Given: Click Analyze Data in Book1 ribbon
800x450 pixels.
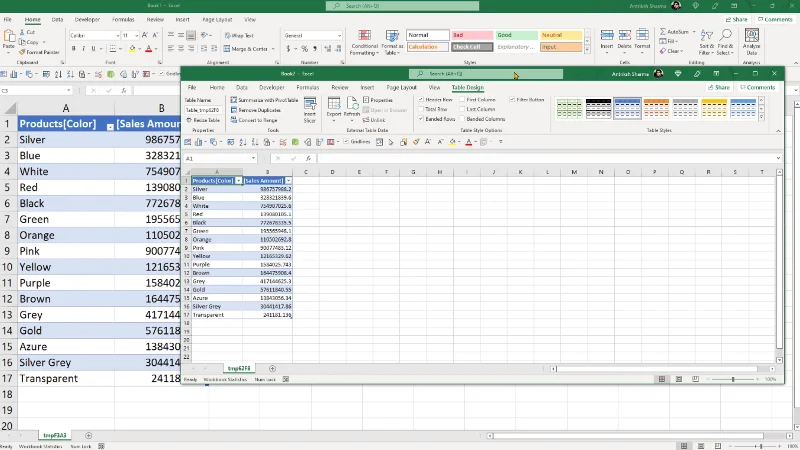Looking at the screenshot, I should [x=752, y=42].
